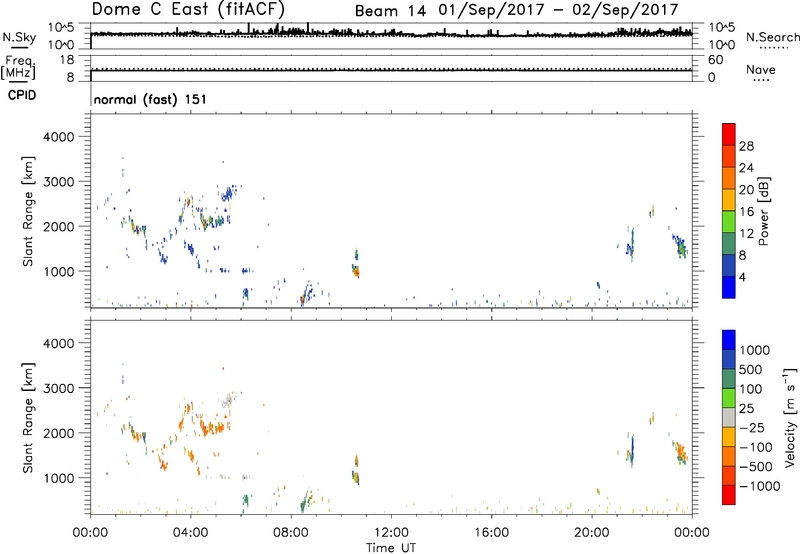Click the bright blue bottom power colorbar segment

point(729,287)
